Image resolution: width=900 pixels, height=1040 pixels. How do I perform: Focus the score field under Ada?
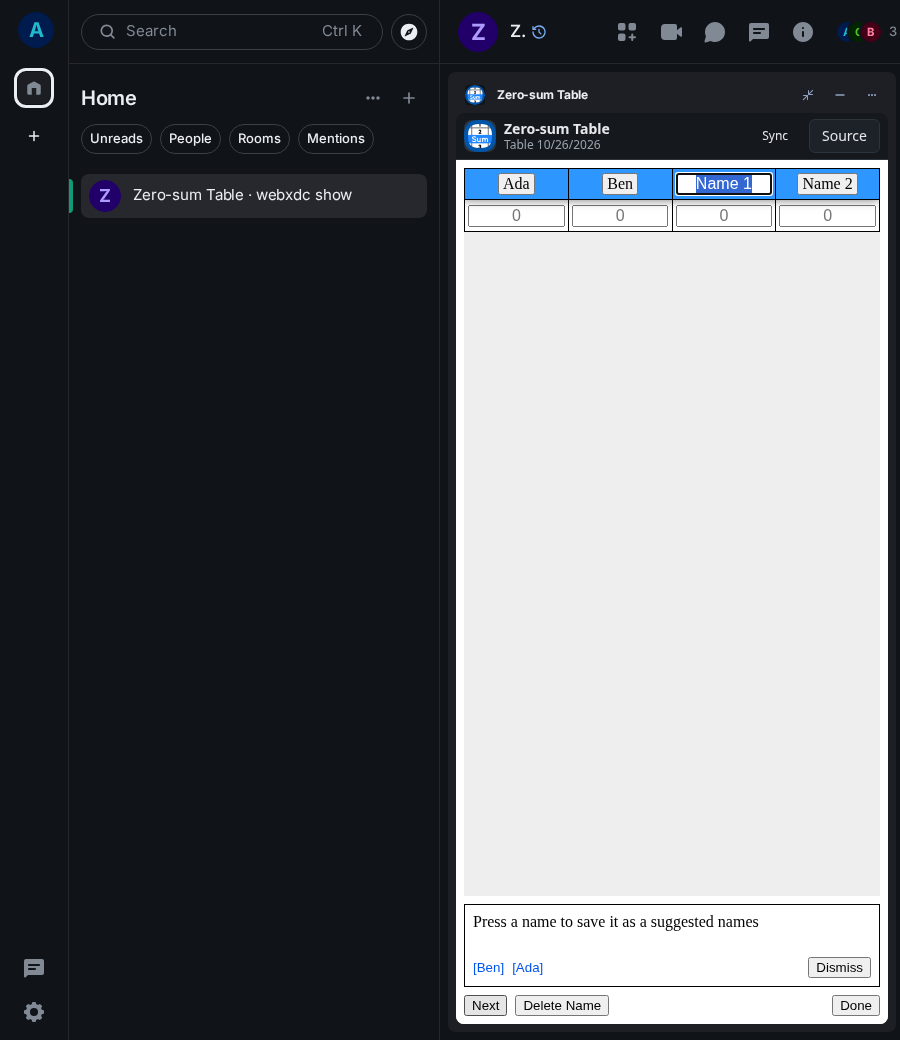(x=516, y=216)
